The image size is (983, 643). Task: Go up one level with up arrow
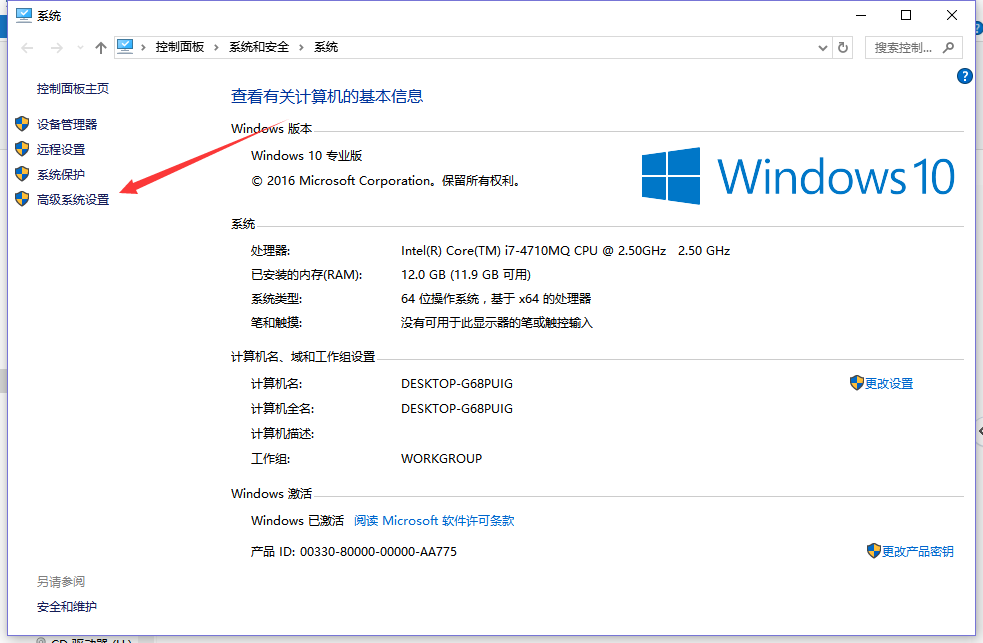tap(100, 48)
